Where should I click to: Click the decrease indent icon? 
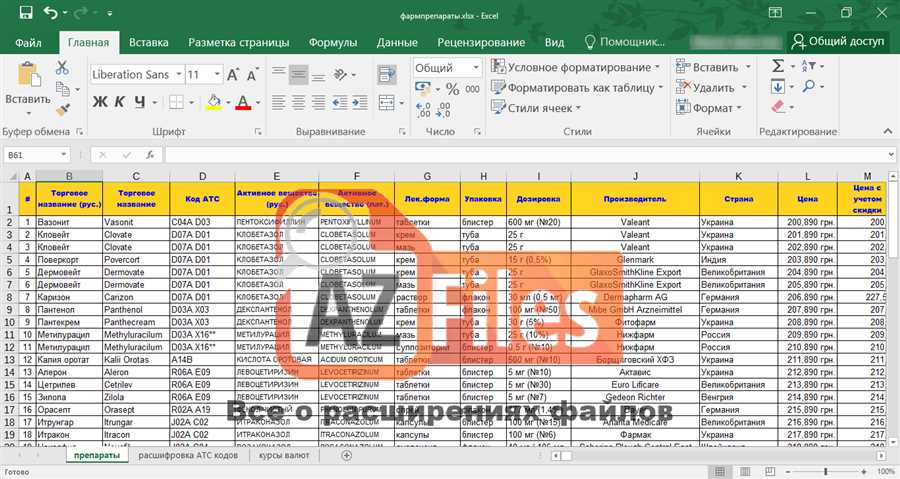340,102
